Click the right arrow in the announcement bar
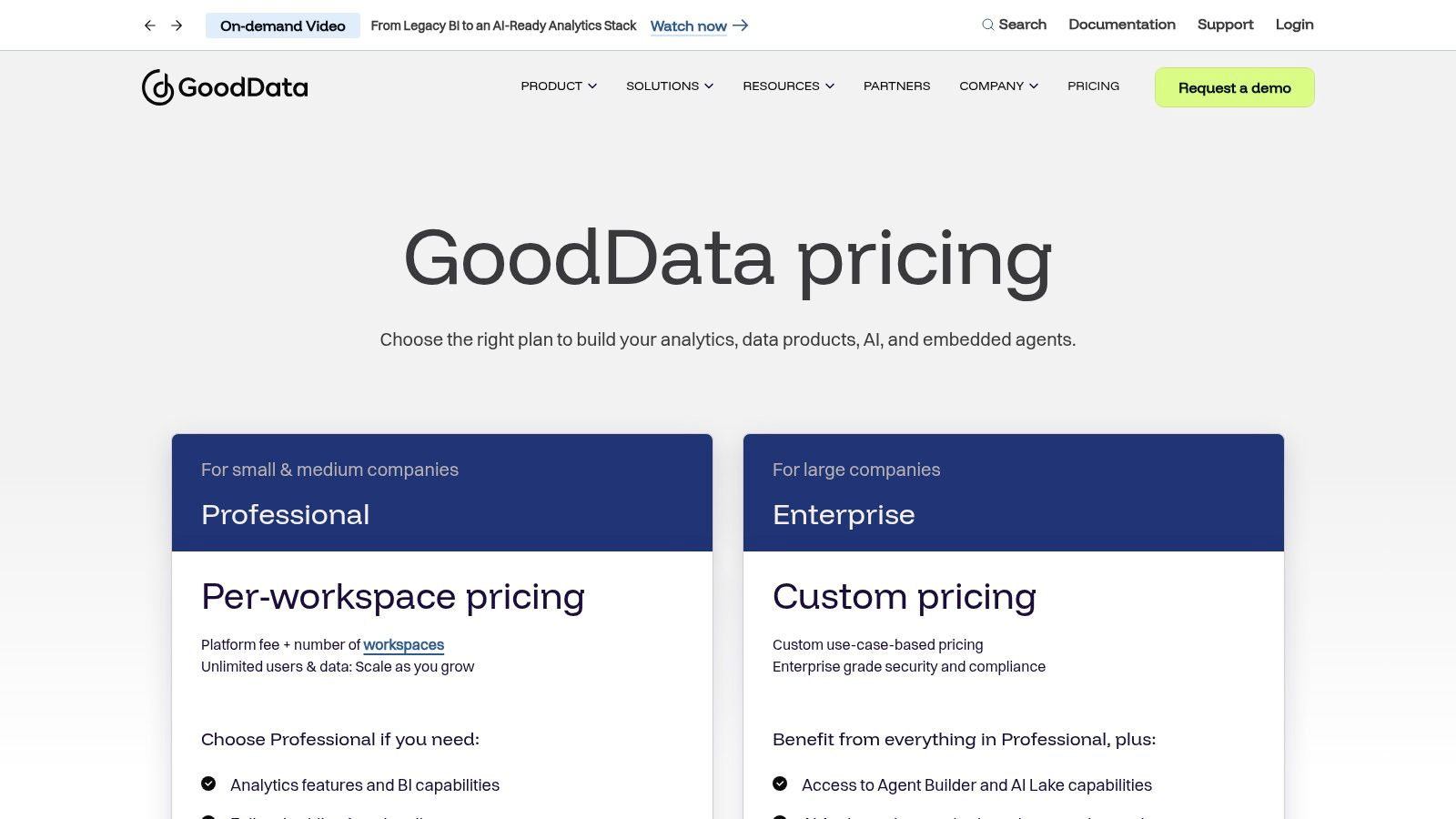1456x819 pixels. click(177, 25)
